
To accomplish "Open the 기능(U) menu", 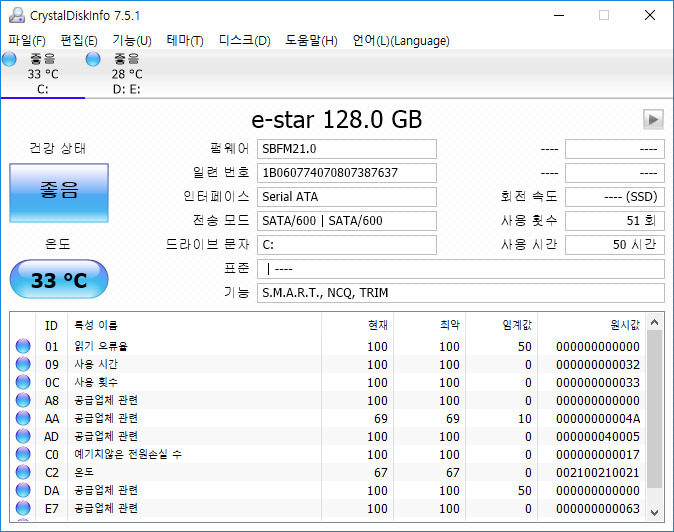I will tap(132, 40).
